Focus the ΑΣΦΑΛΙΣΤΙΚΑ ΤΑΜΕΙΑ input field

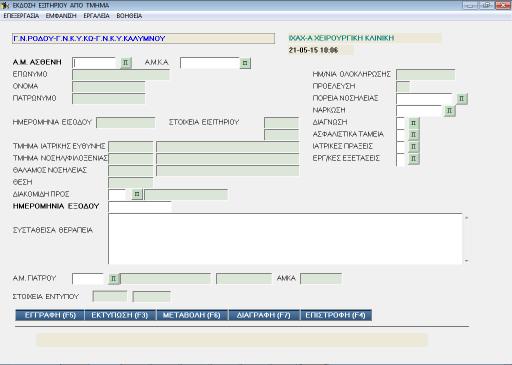[401, 135]
